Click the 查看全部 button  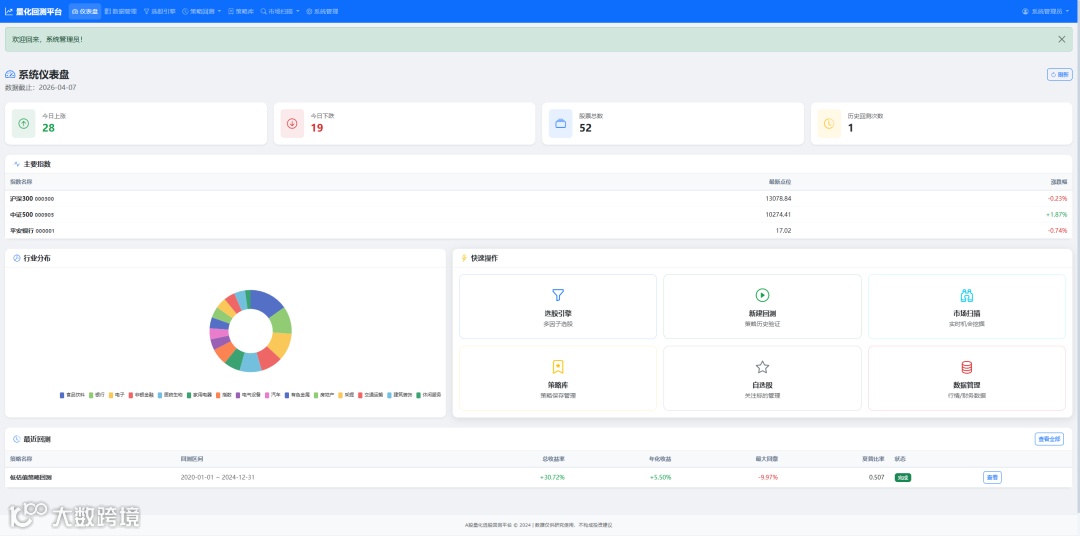coord(1048,439)
